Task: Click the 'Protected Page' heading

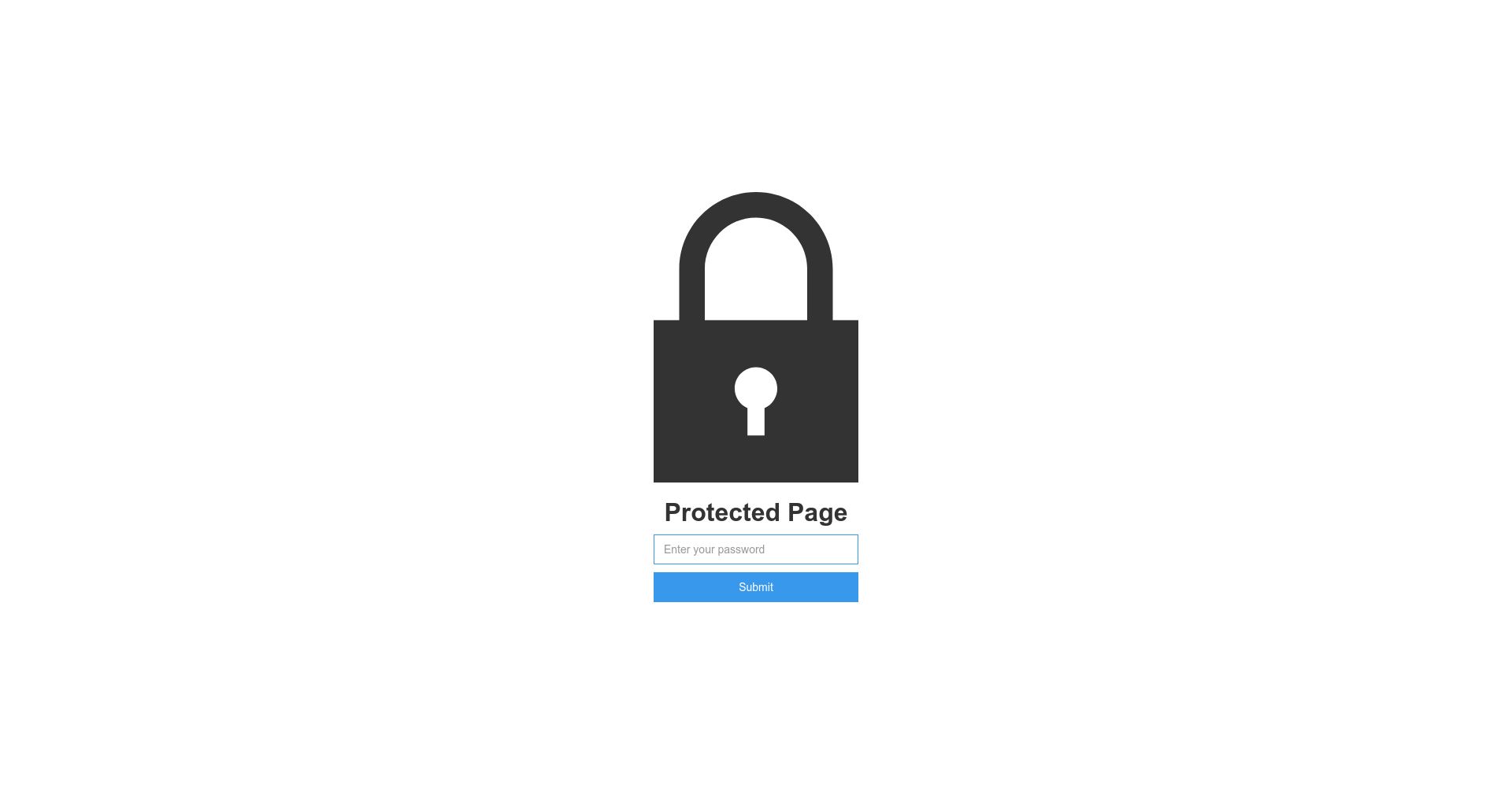Action: pyautogui.click(x=756, y=512)
